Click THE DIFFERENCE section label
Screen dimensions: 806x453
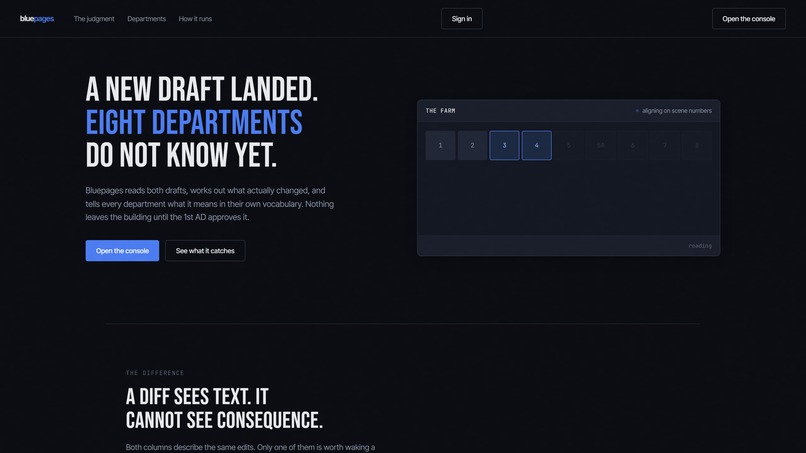[x=155, y=373]
